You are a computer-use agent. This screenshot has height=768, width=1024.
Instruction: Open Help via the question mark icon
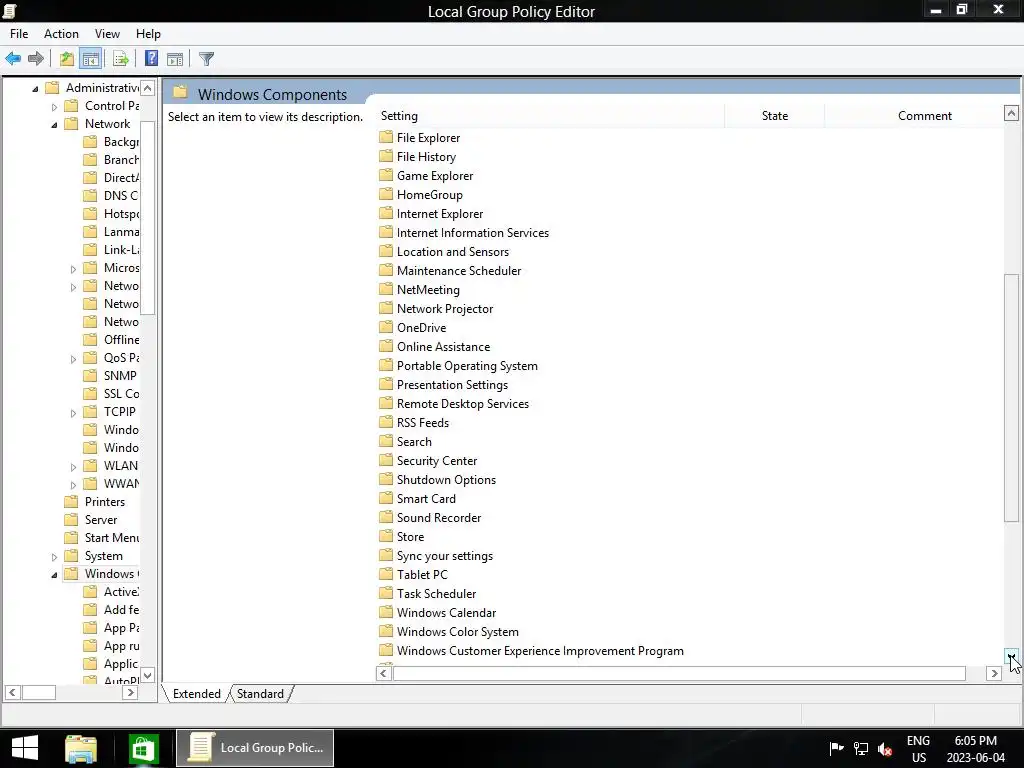click(x=151, y=59)
